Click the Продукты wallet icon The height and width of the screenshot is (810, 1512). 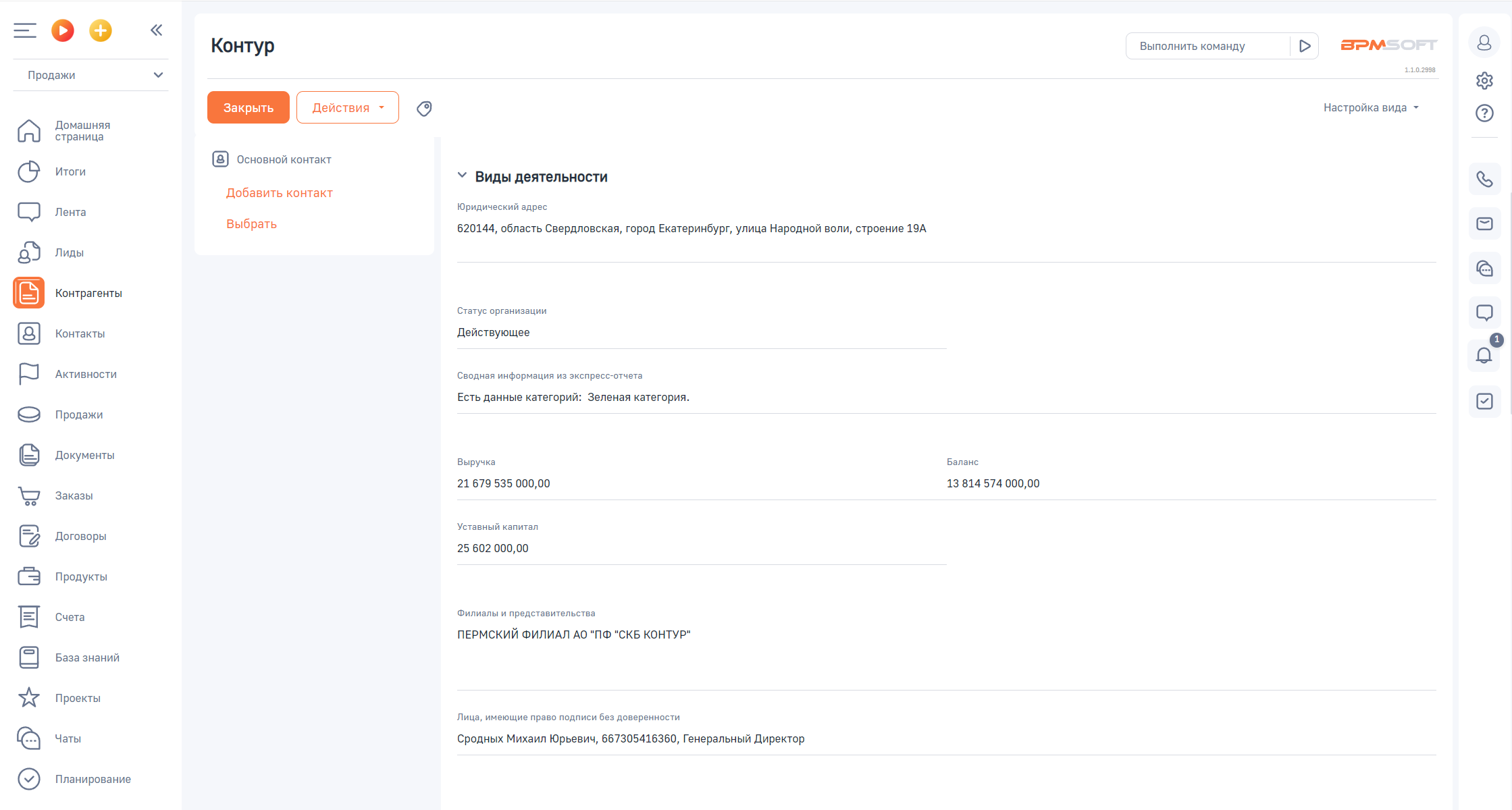[29, 576]
